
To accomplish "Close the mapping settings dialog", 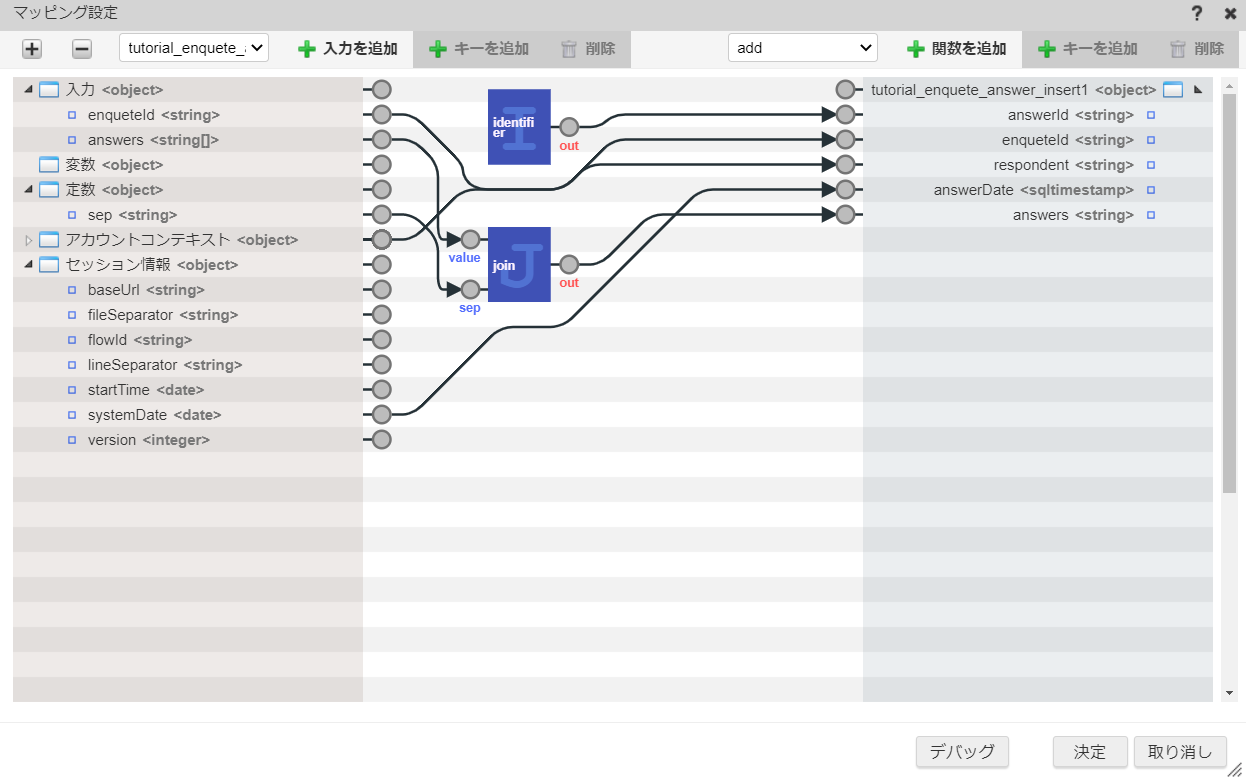I will [1230, 14].
